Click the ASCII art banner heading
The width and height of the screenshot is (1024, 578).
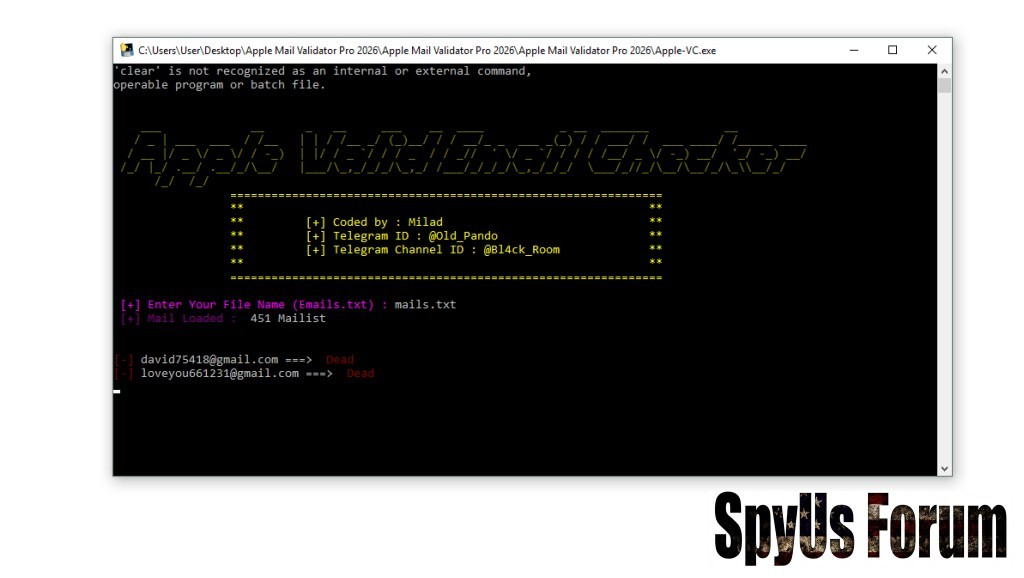(x=467, y=155)
